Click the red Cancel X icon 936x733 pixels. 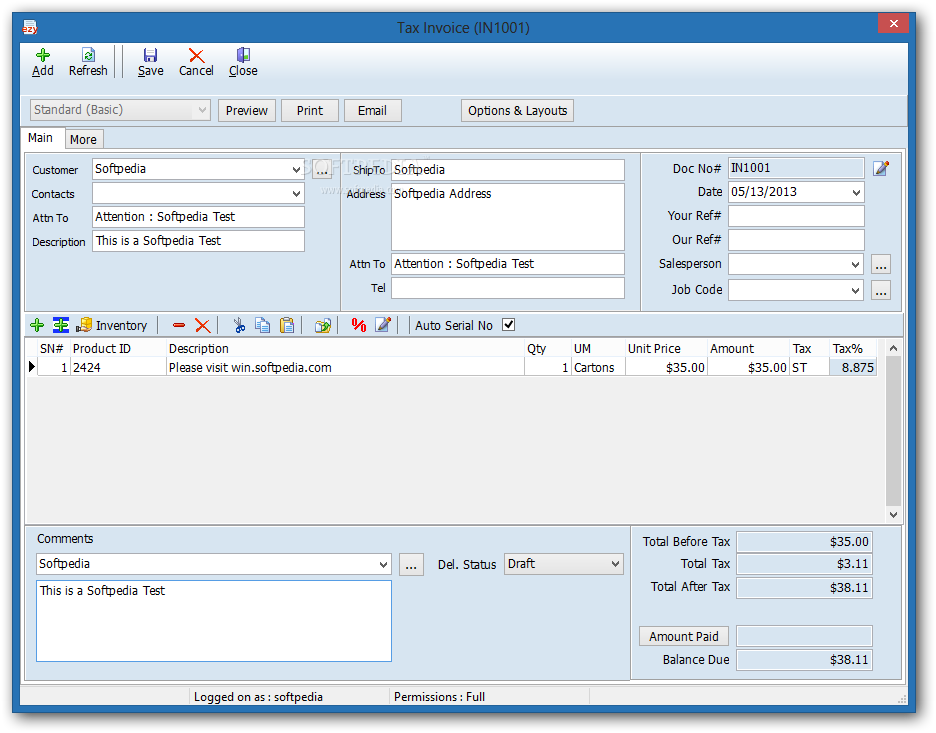pyautogui.click(x=196, y=56)
